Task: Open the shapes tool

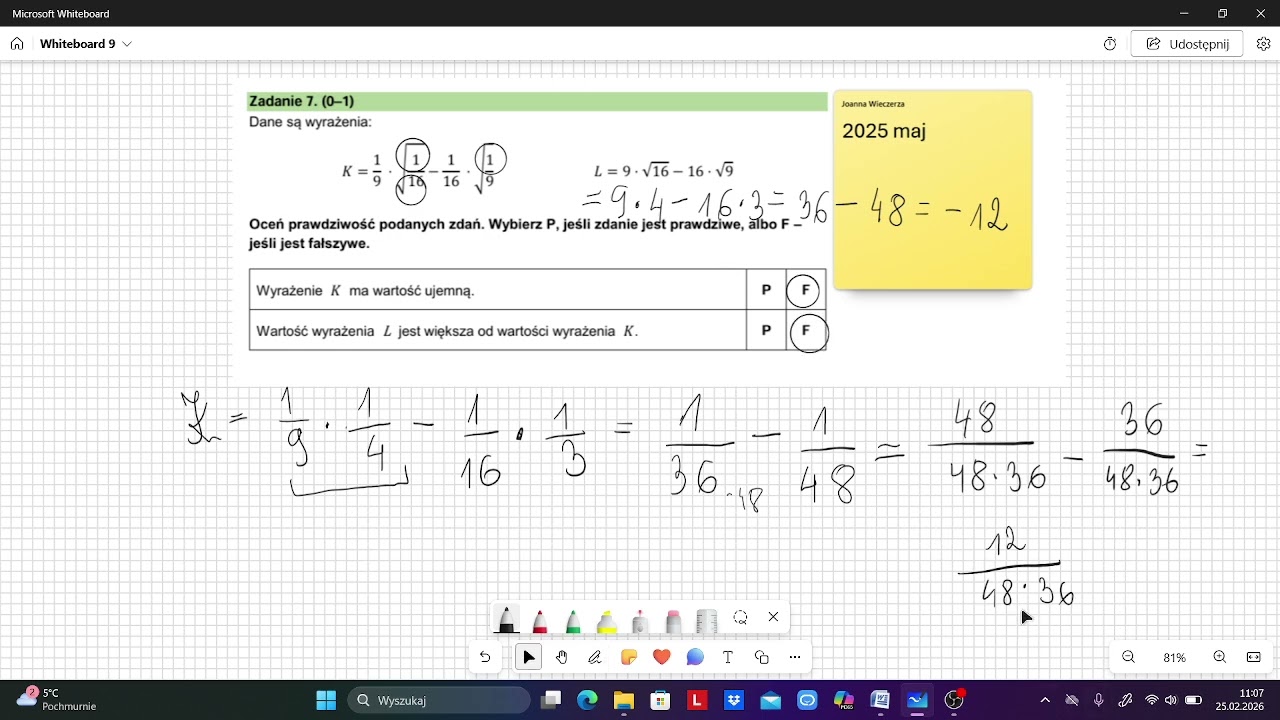Action: (x=761, y=657)
